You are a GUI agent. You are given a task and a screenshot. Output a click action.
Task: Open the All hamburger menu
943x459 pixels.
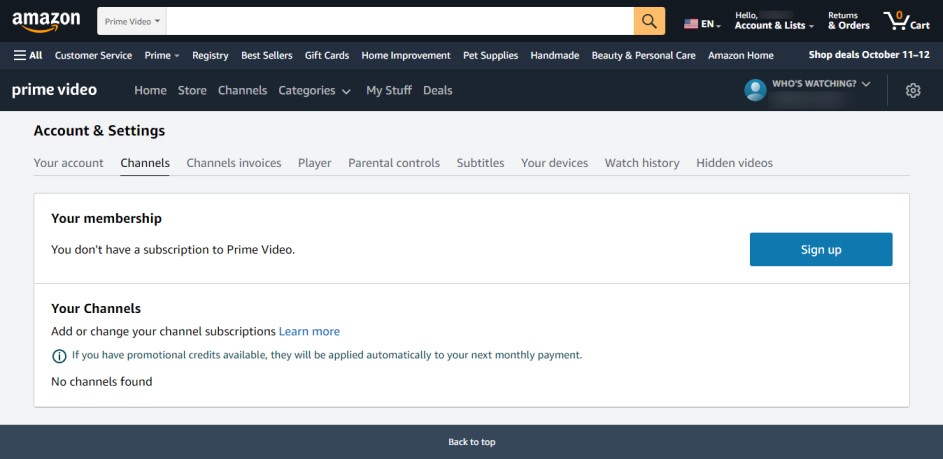click(28, 55)
